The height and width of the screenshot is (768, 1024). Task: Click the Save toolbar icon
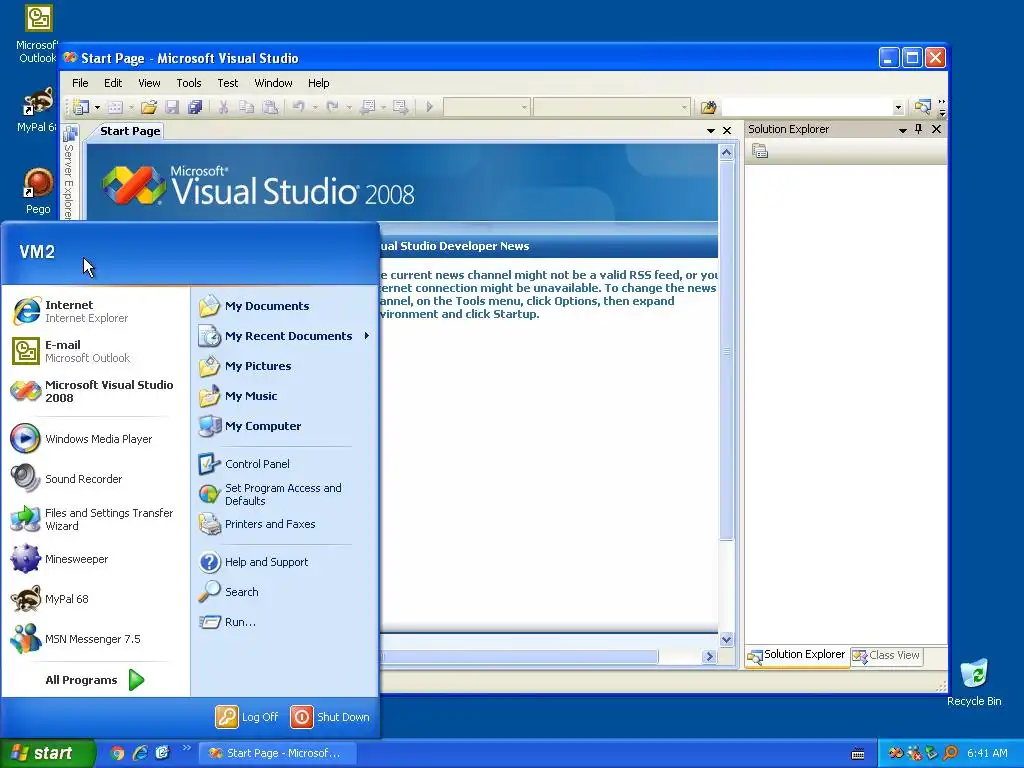pyautogui.click(x=172, y=106)
